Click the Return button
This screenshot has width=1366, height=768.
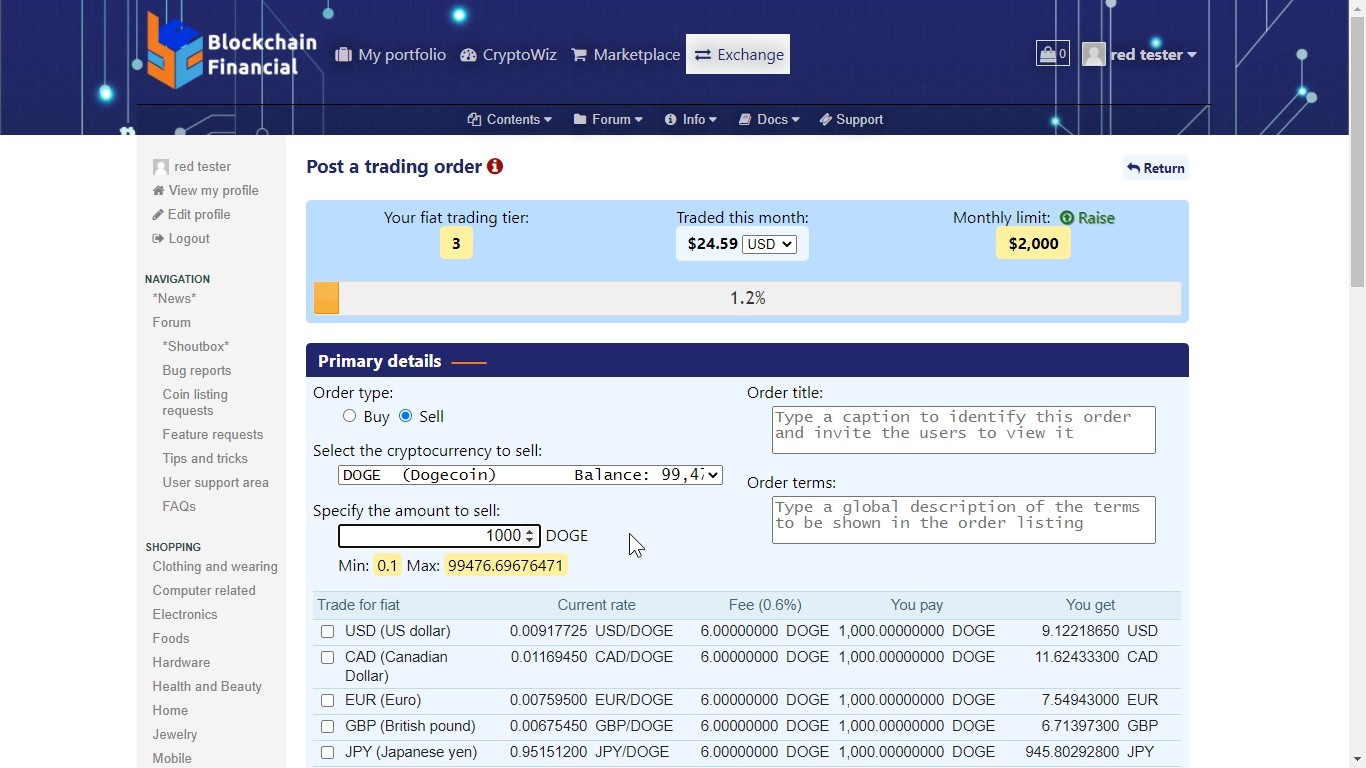tap(1156, 168)
